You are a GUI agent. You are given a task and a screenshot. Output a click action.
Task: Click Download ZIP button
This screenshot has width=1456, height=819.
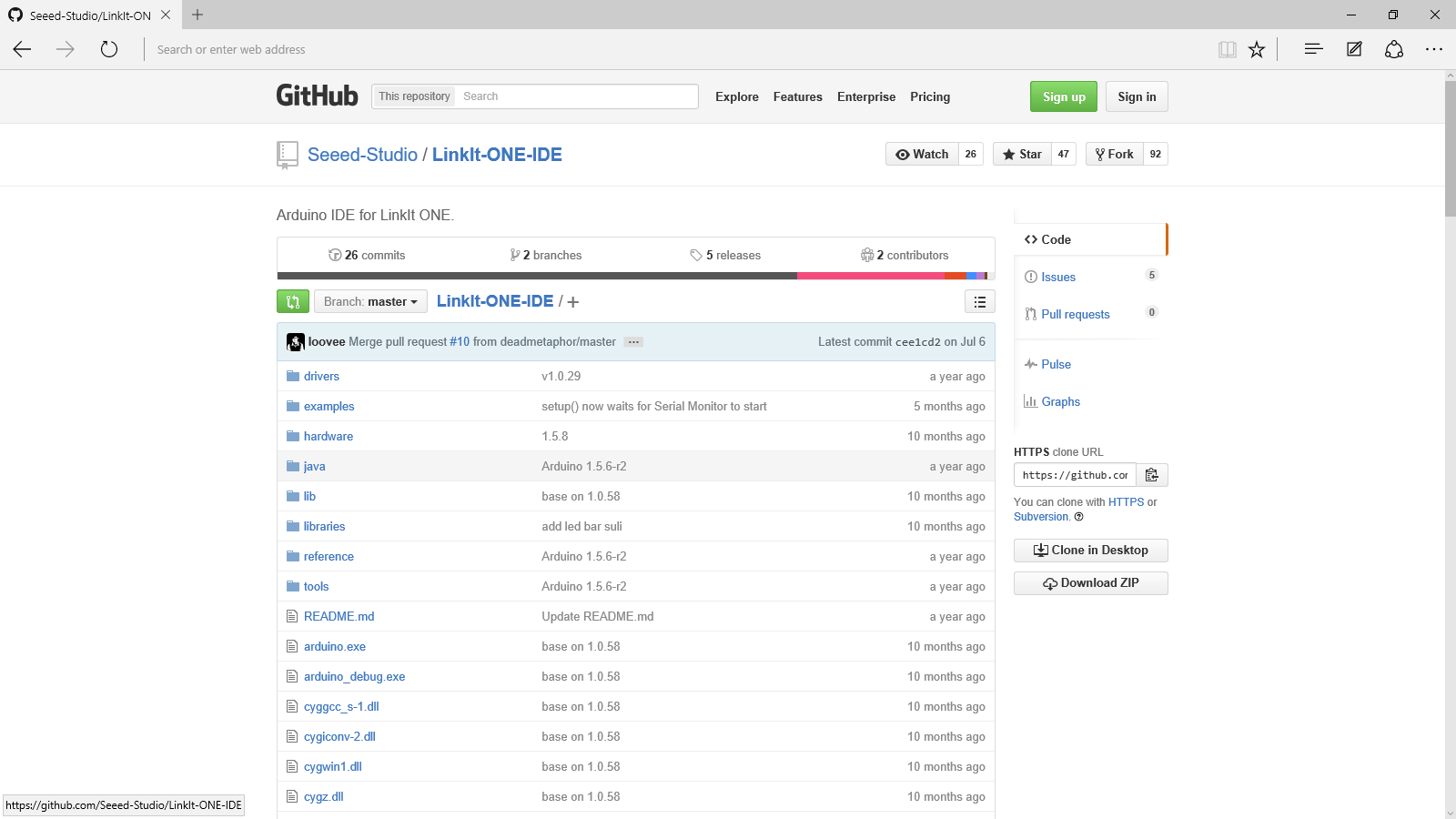point(1090,583)
